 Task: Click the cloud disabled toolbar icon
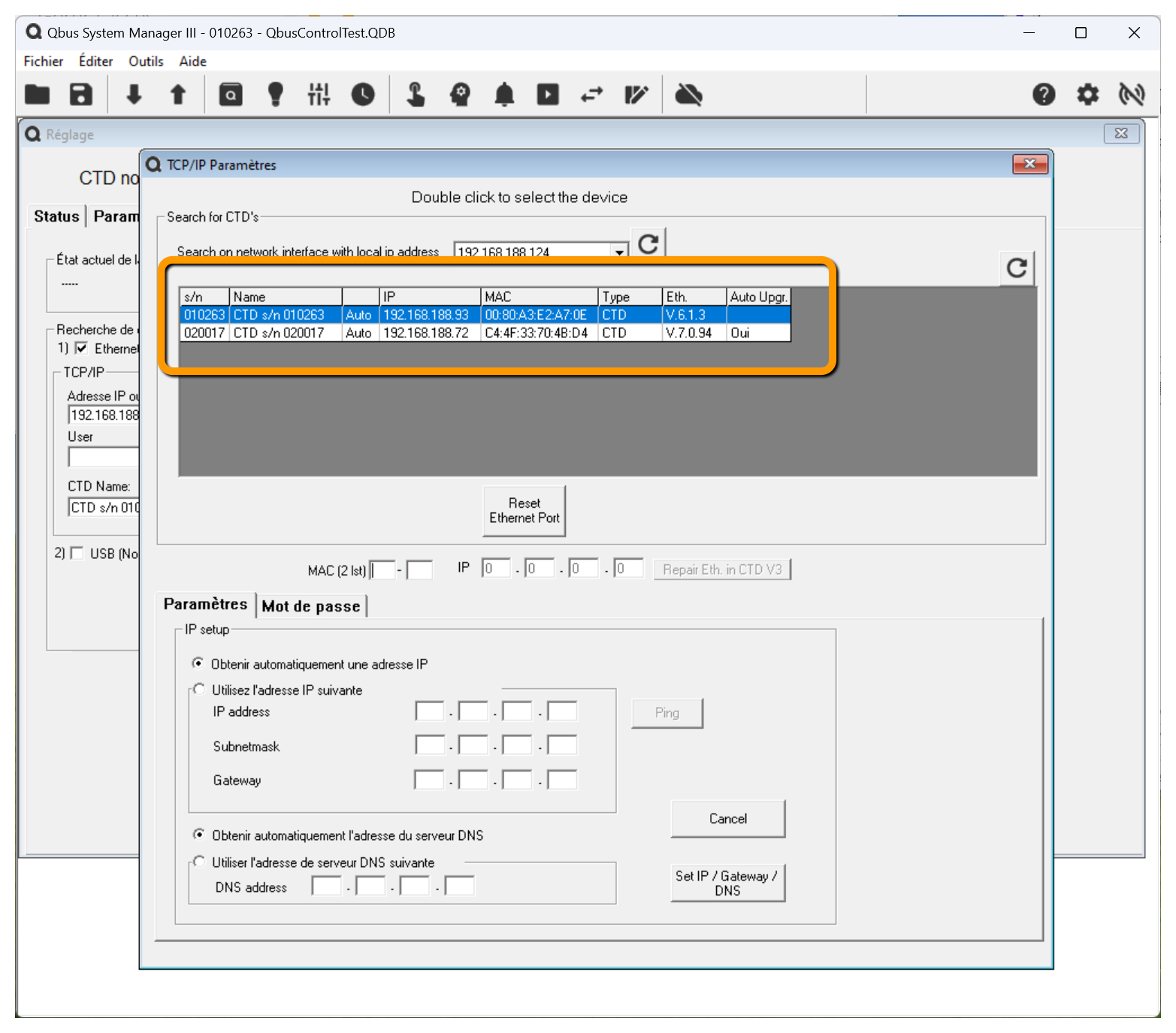(688, 95)
